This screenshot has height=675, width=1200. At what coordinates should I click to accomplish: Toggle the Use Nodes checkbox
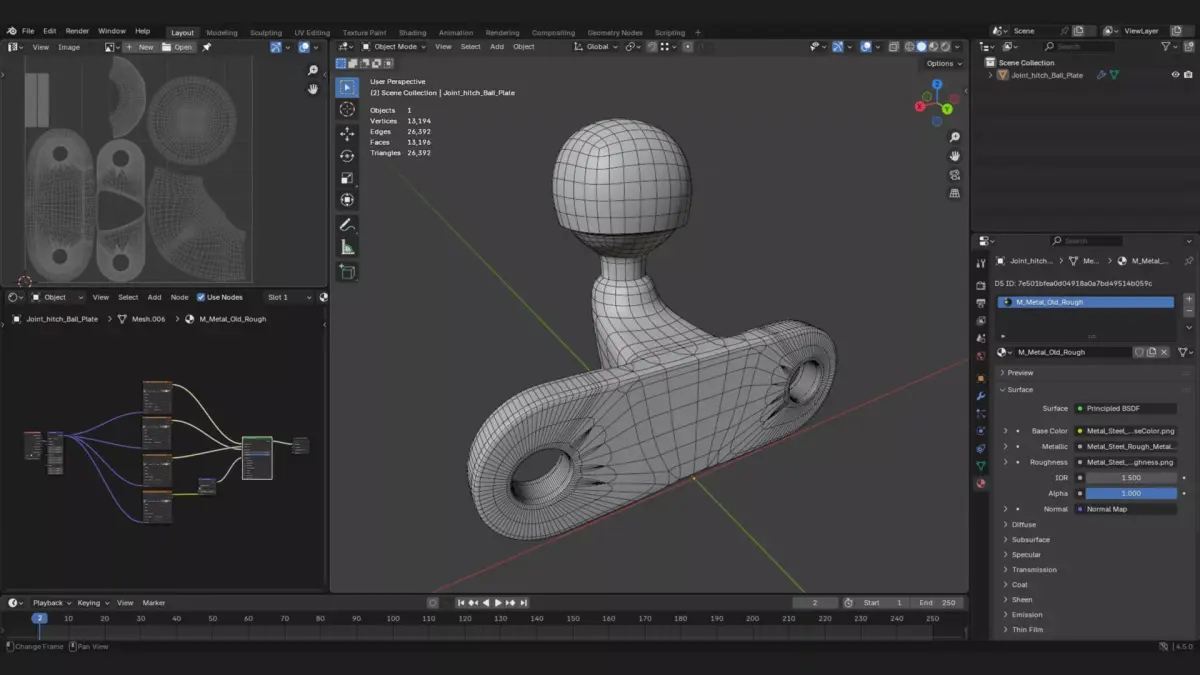201,297
